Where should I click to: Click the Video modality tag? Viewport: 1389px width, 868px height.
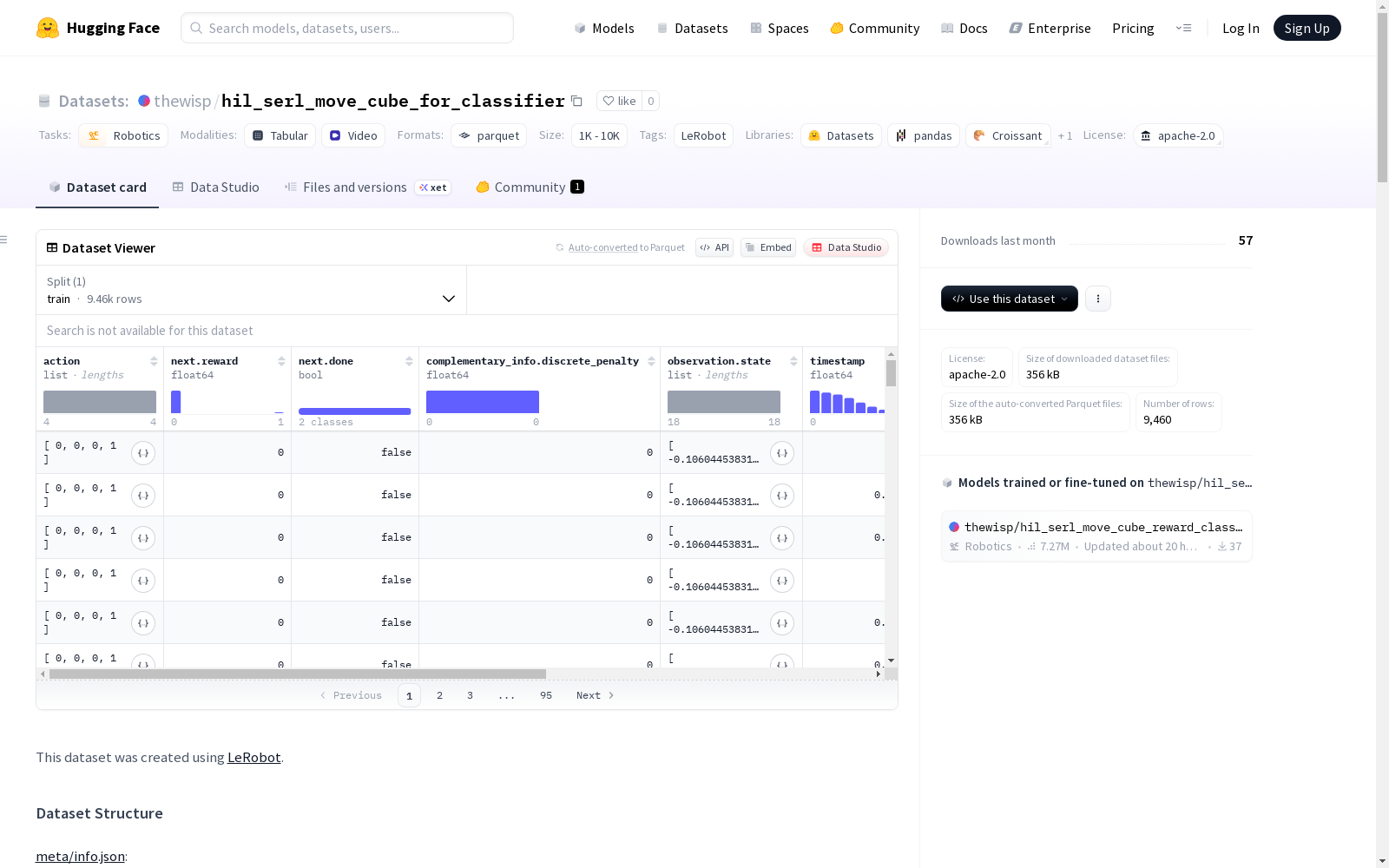[x=353, y=135]
